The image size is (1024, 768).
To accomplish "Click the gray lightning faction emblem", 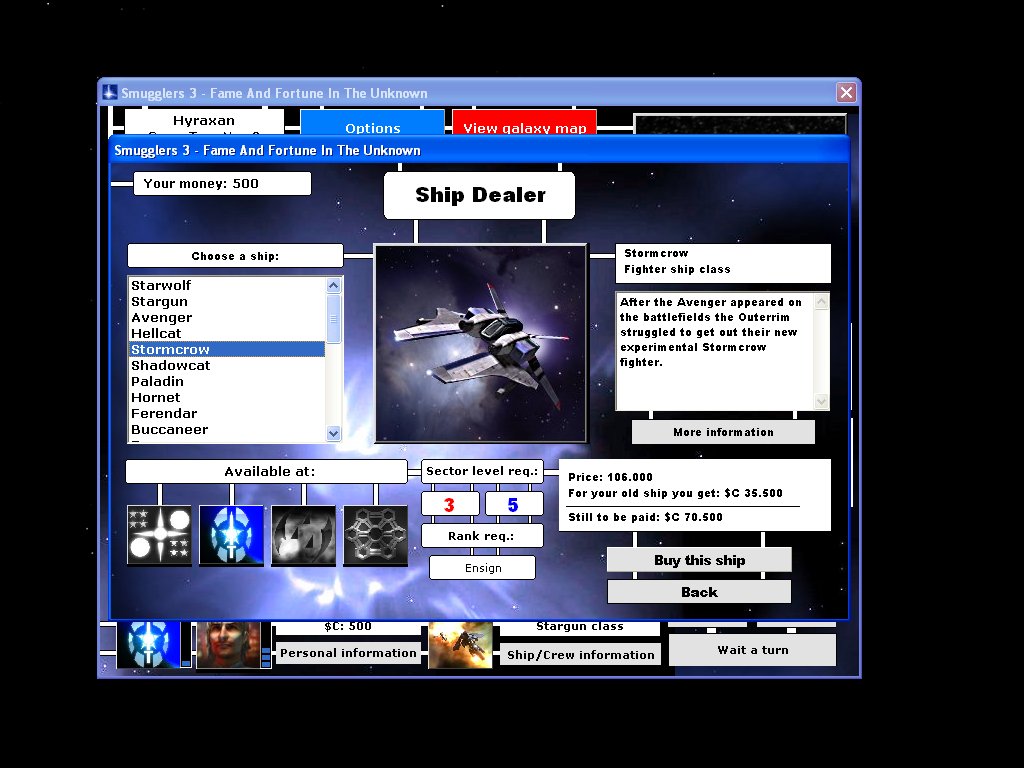I will pos(303,535).
